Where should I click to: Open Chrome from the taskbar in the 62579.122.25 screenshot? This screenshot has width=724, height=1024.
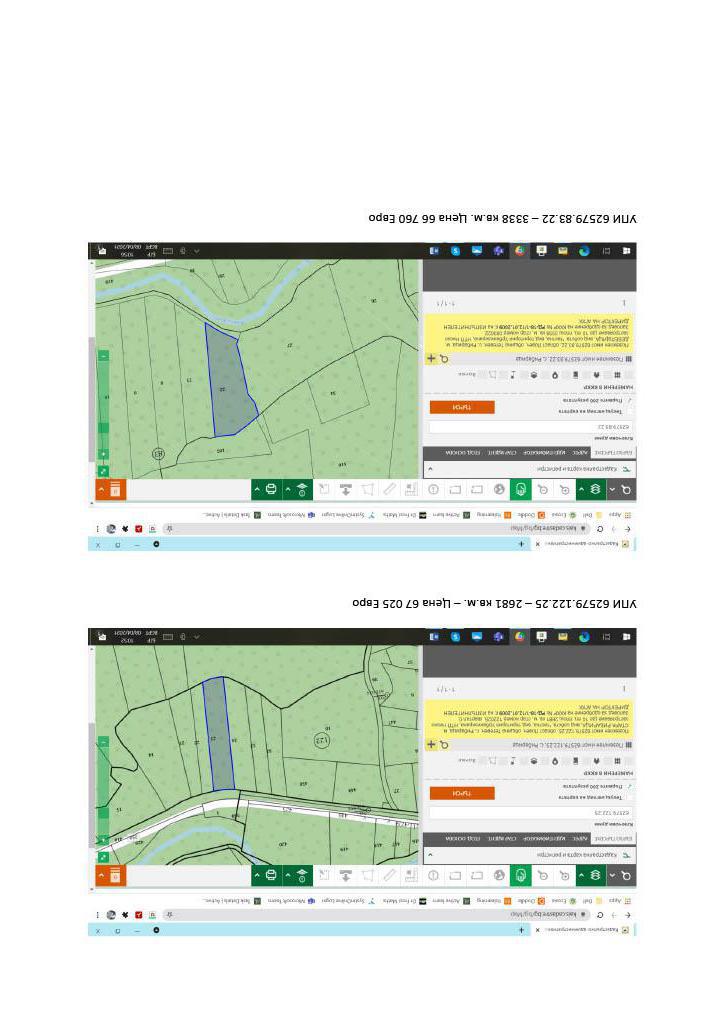(519, 636)
